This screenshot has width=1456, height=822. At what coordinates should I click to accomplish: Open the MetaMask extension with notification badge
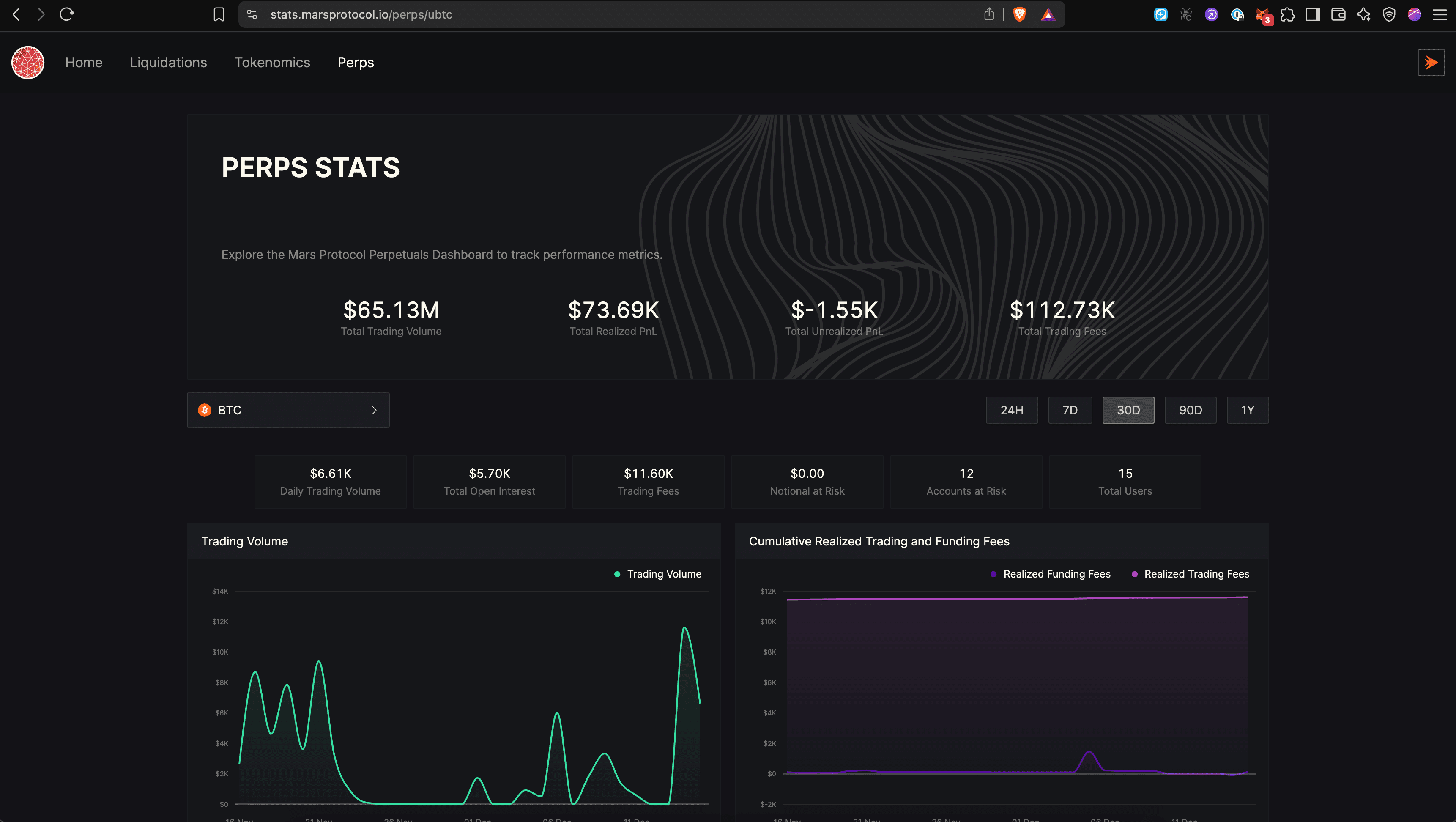1262,14
